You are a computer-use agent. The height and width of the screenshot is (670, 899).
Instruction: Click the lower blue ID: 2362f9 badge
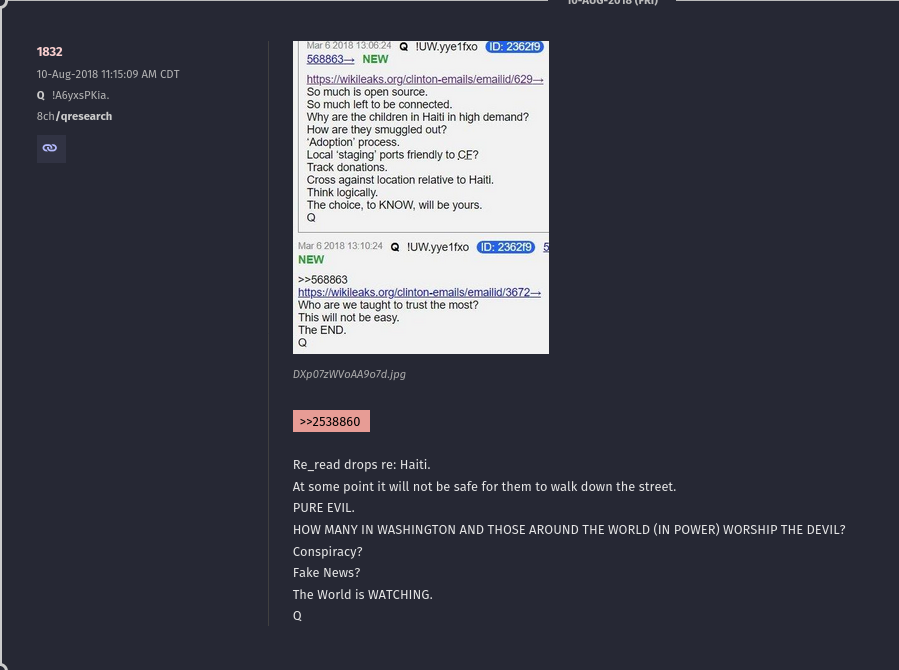506,247
